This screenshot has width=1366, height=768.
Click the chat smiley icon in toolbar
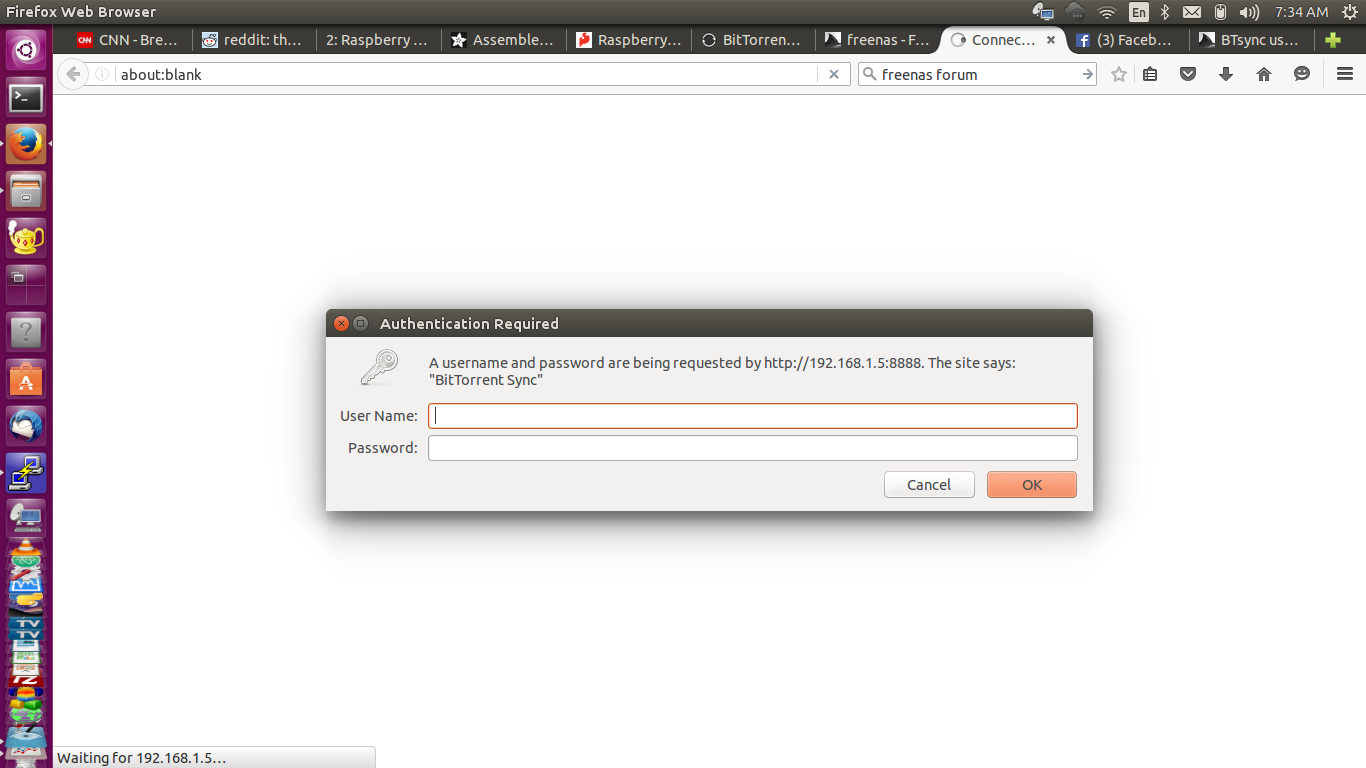pos(1302,74)
